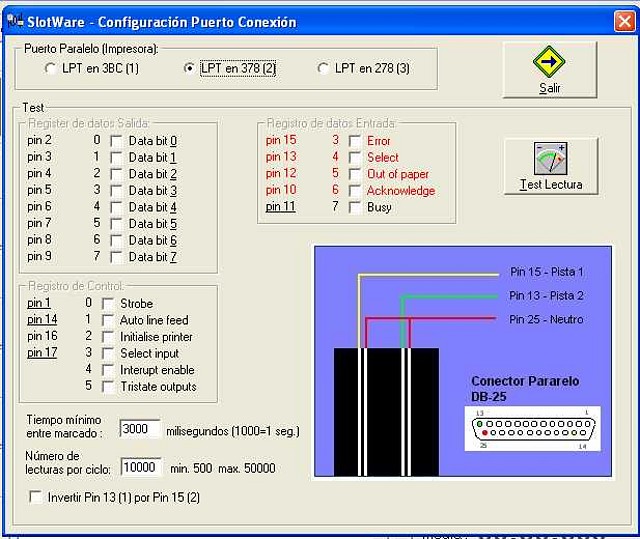Enable Interupt enable checkbox
640x539 pixels.
(108, 370)
